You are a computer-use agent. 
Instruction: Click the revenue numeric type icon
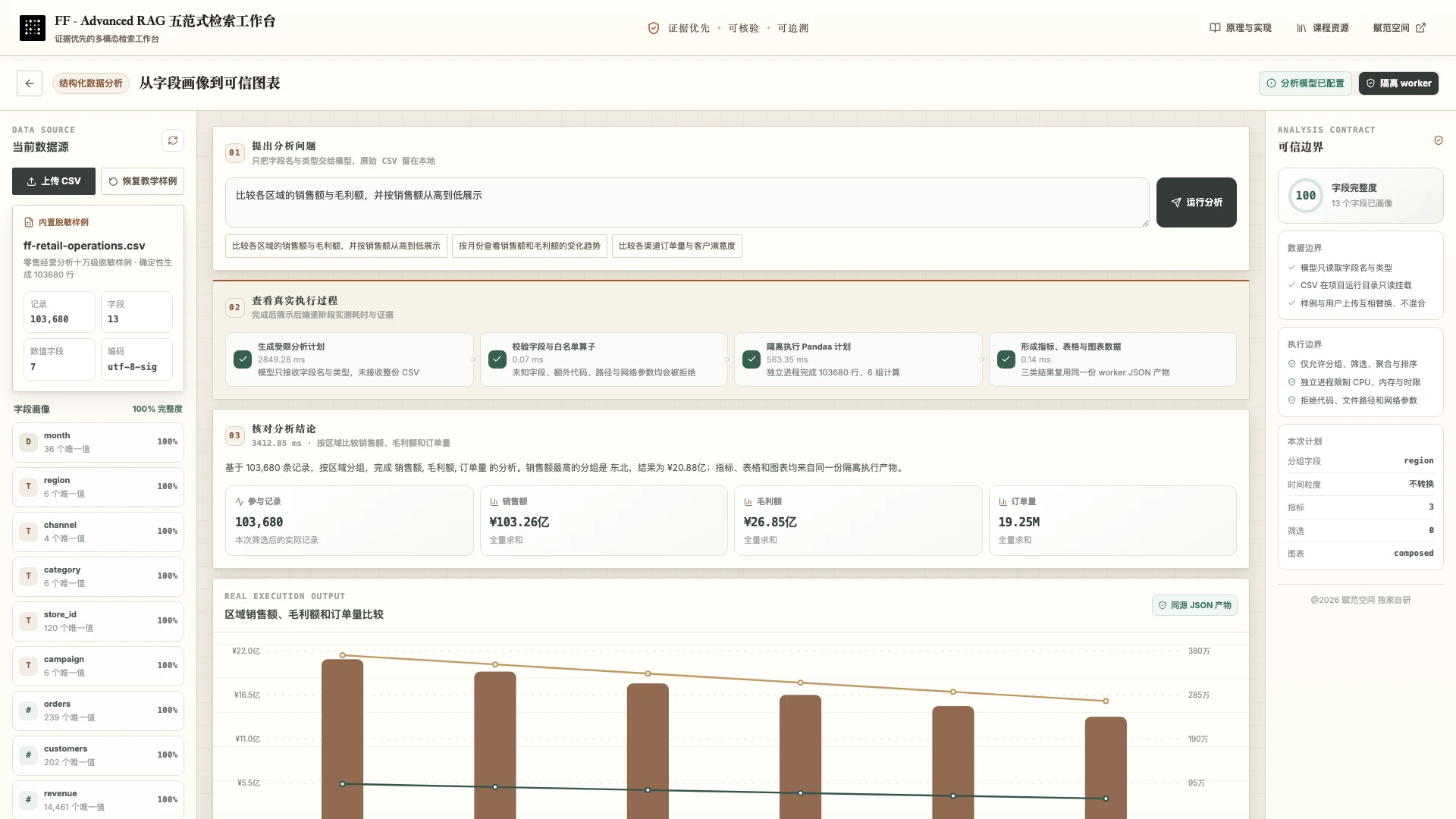[29, 800]
